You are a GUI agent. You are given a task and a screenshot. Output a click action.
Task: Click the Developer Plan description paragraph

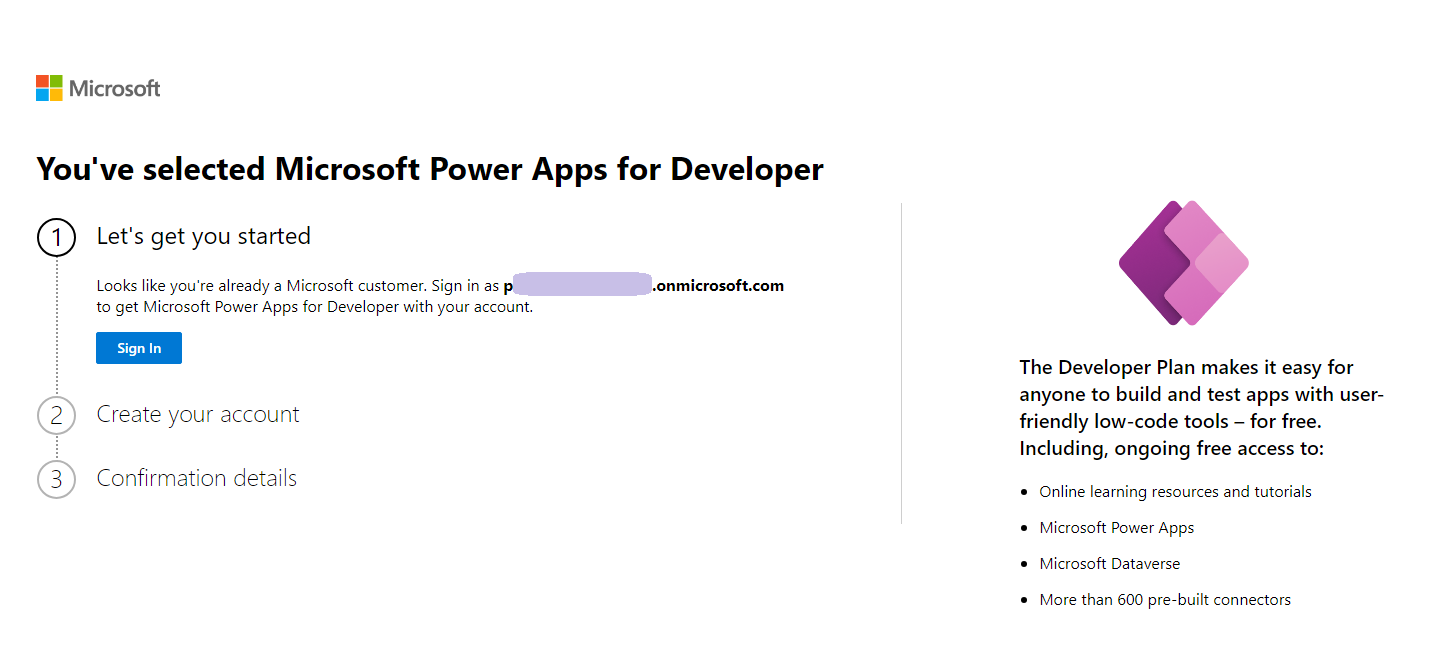pos(1201,408)
